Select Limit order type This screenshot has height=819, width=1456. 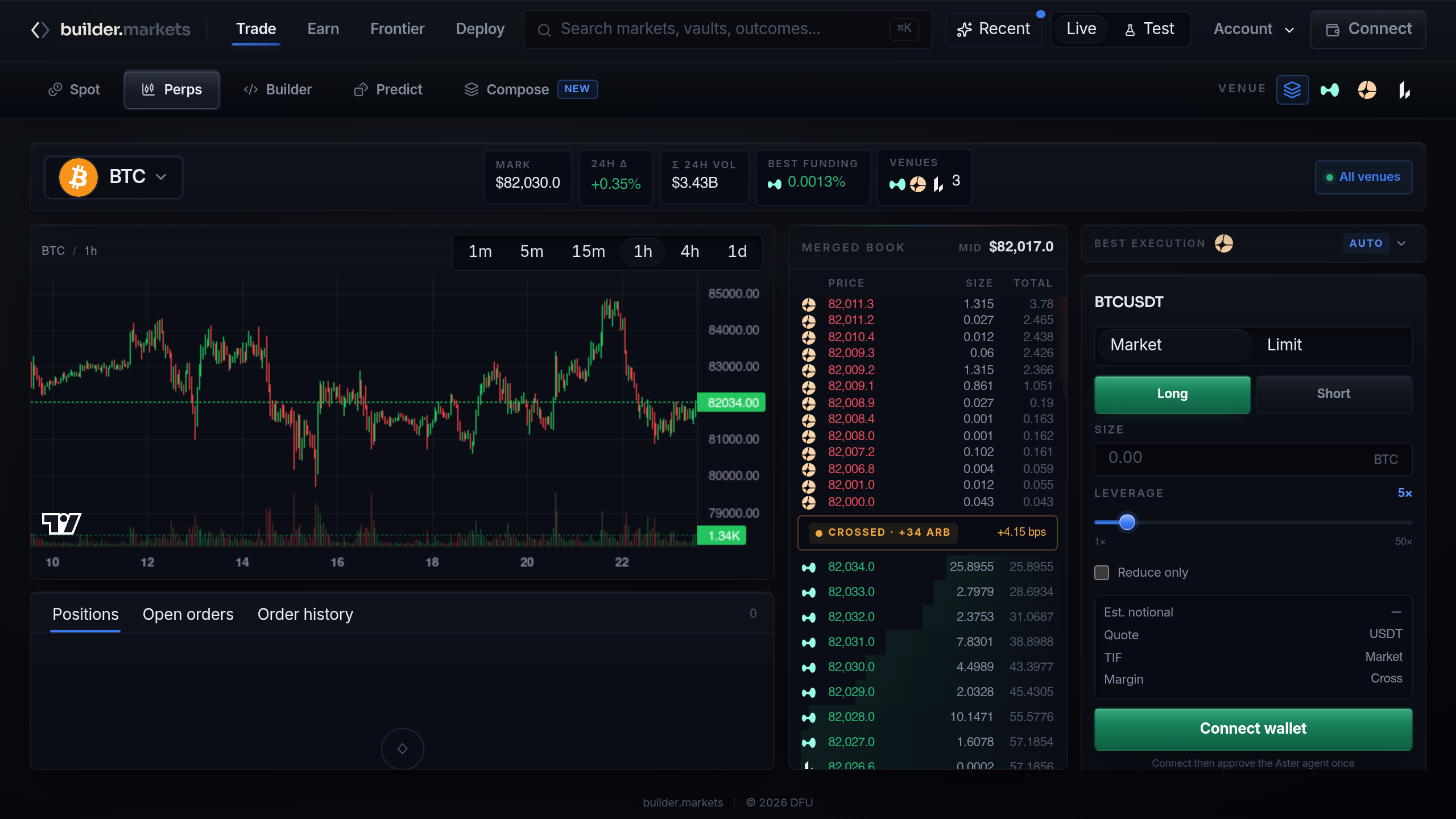[1331, 345]
